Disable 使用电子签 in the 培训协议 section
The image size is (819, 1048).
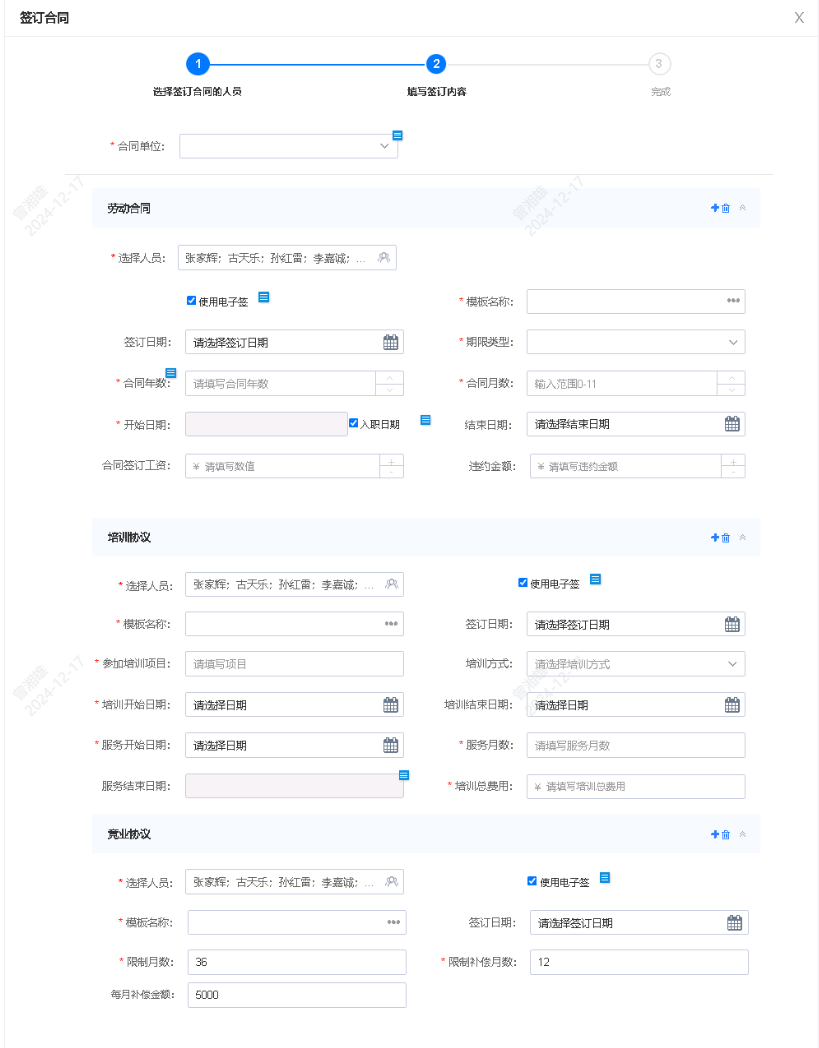point(521,580)
